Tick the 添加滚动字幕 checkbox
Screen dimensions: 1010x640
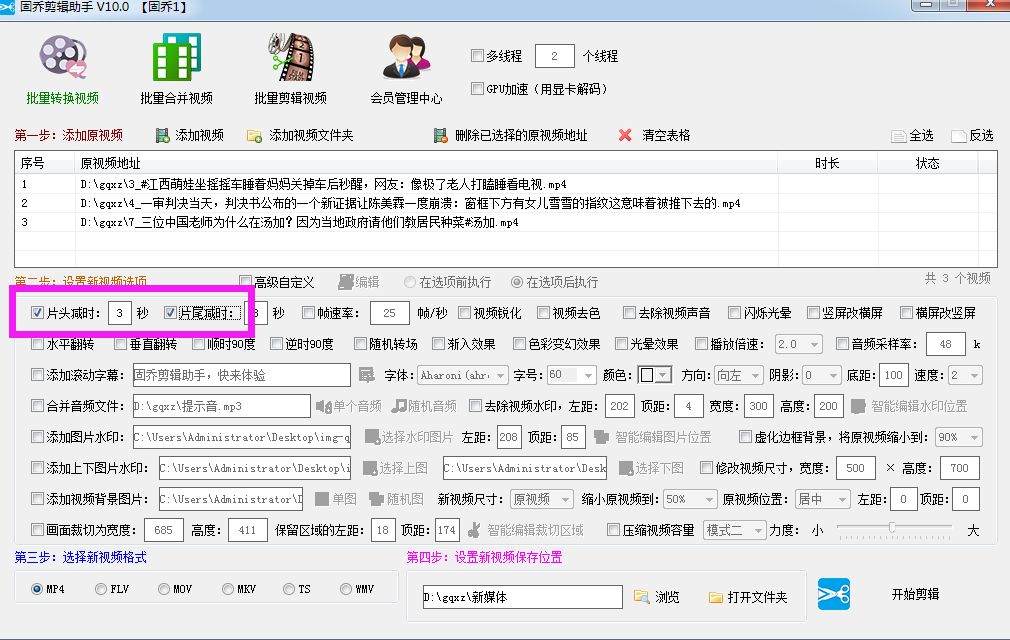pos(37,375)
